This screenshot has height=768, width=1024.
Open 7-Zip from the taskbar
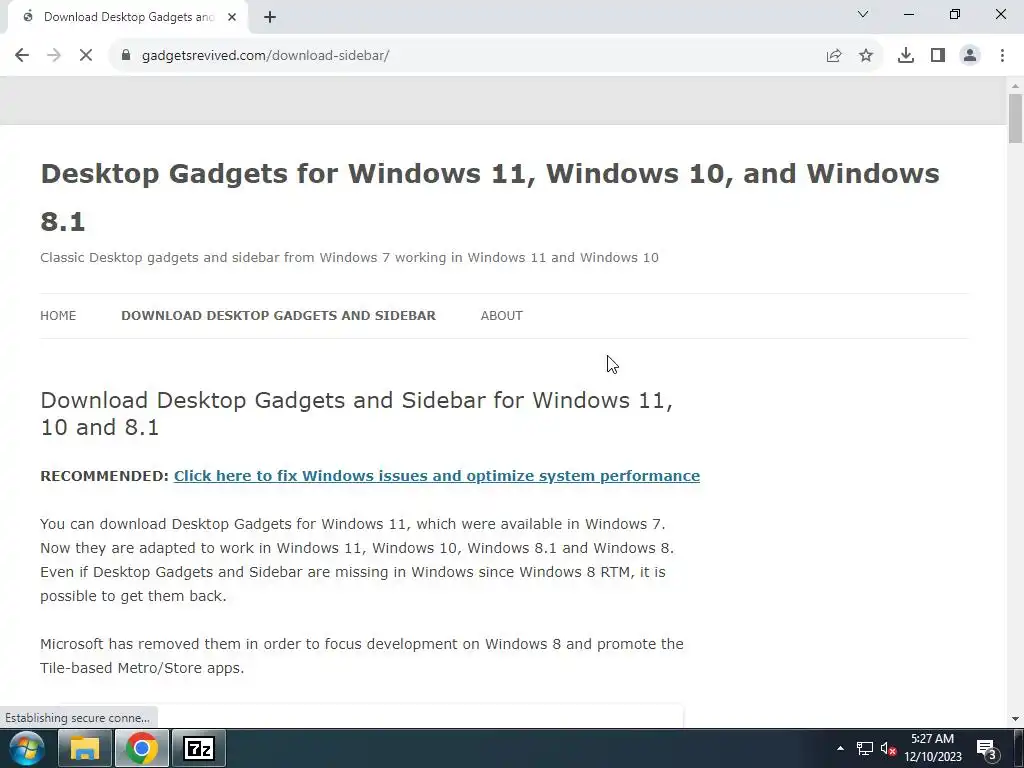coord(199,748)
